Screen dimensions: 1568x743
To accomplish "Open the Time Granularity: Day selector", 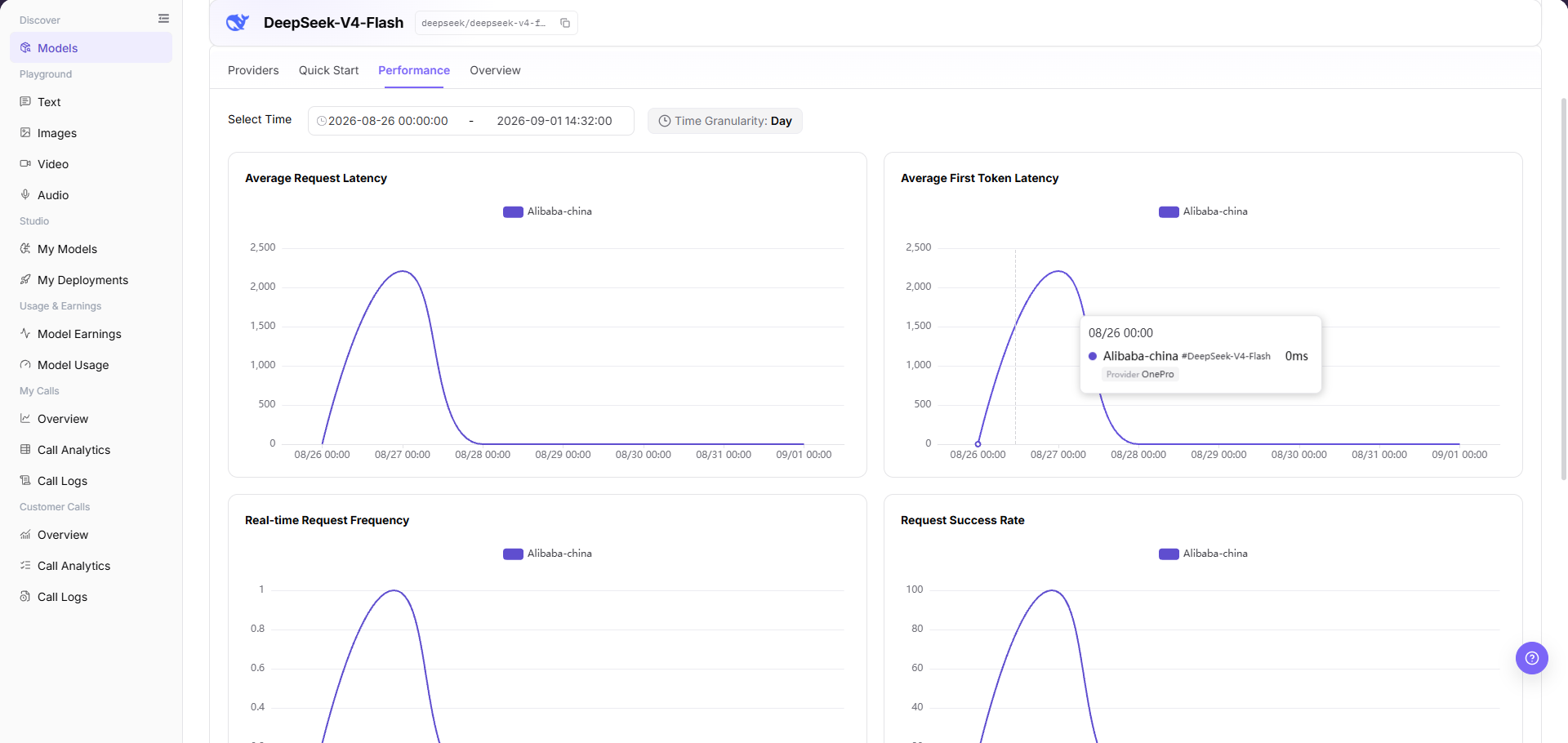I will click(725, 121).
